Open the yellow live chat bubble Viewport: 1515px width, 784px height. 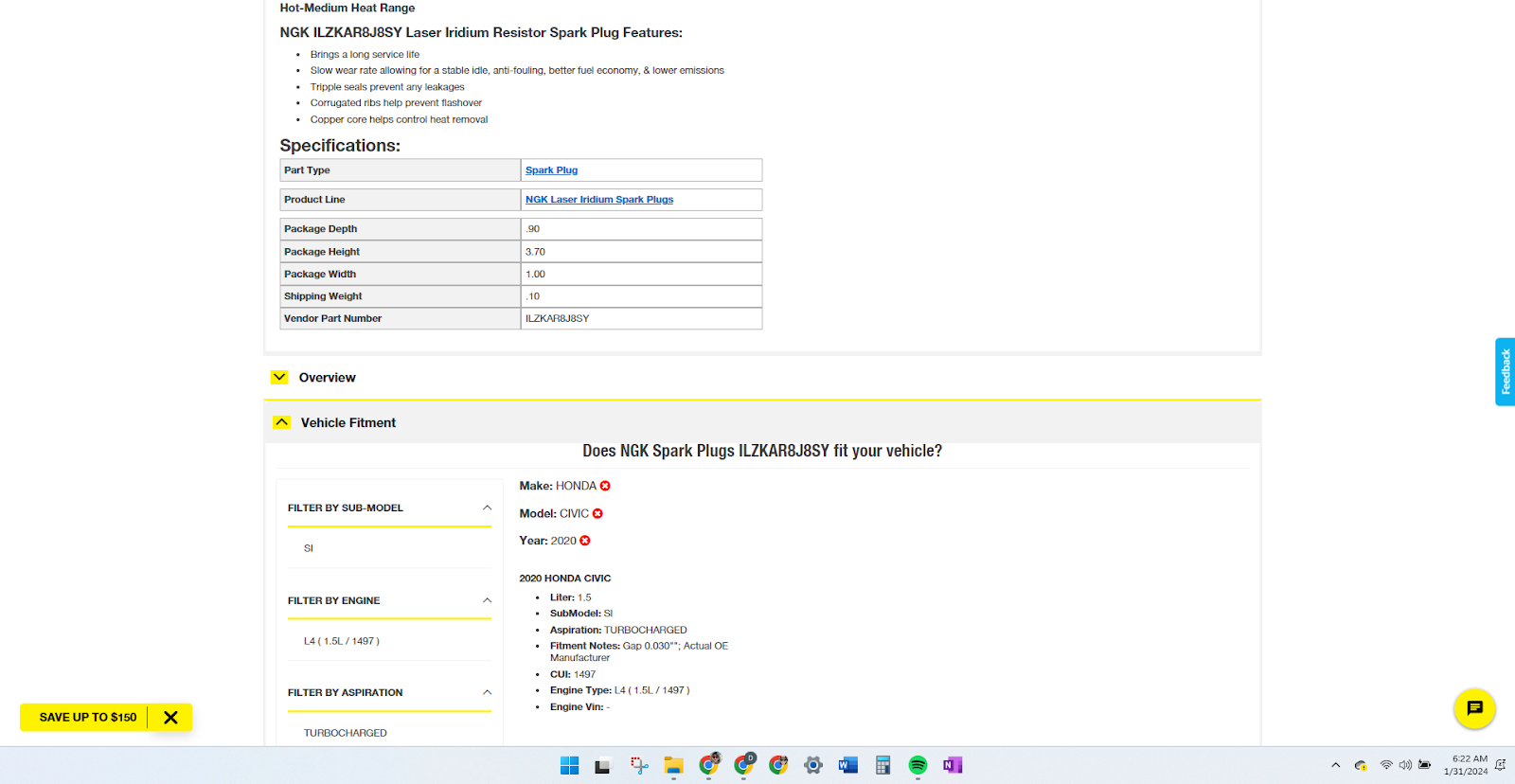point(1474,708)
